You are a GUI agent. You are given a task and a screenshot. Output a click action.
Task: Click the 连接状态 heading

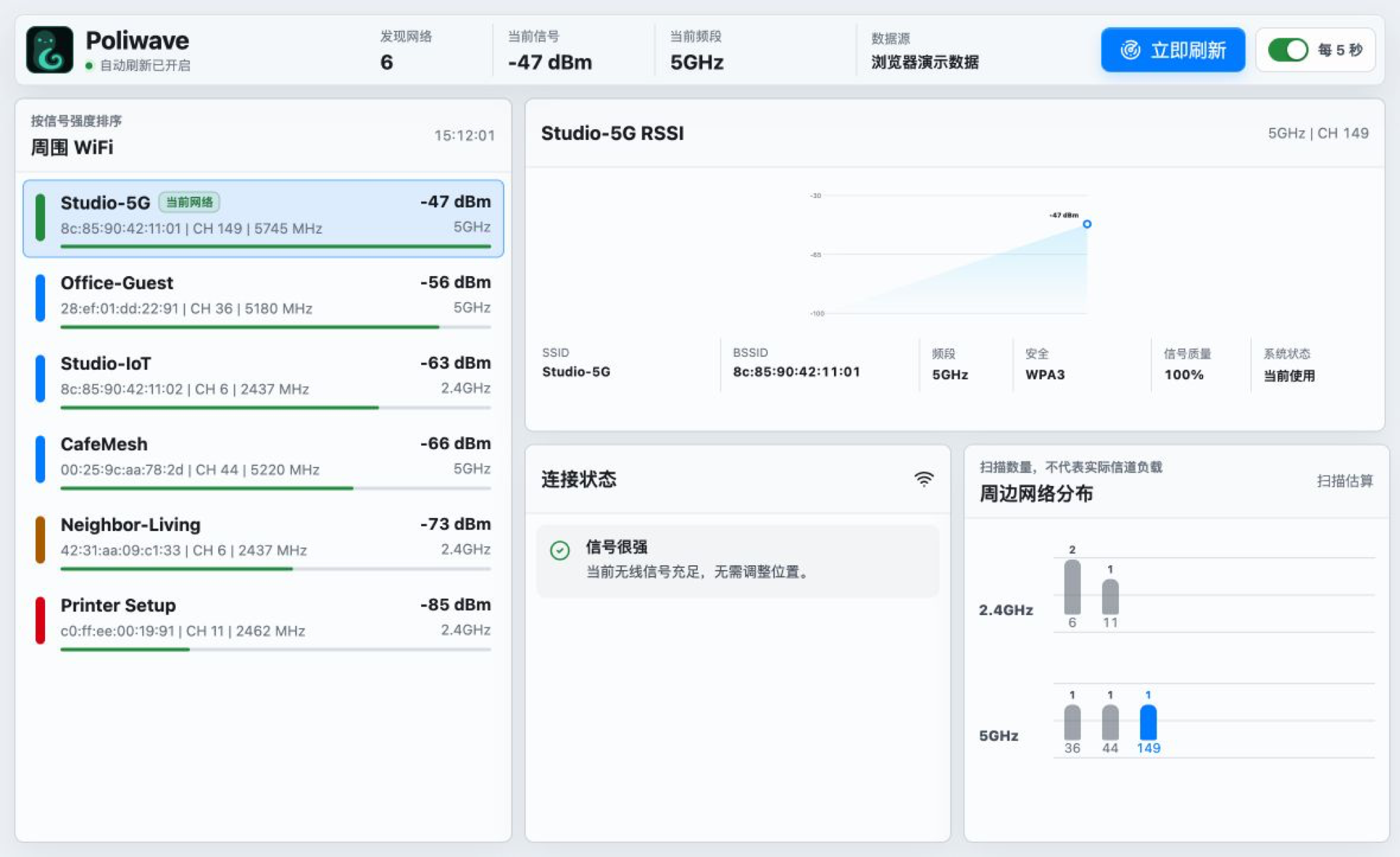[579, 479]
